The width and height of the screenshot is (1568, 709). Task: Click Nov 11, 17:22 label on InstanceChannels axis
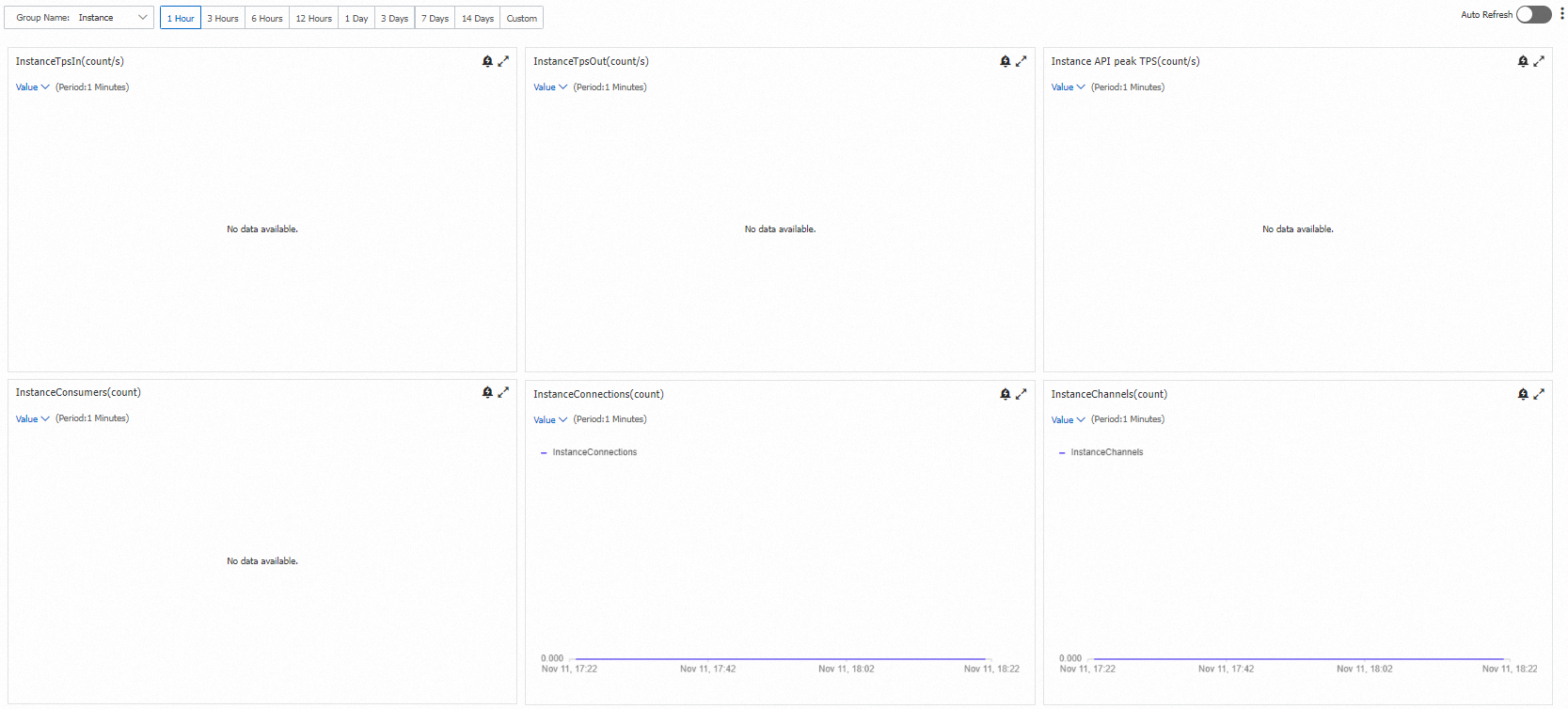[x=1087, y=670]
